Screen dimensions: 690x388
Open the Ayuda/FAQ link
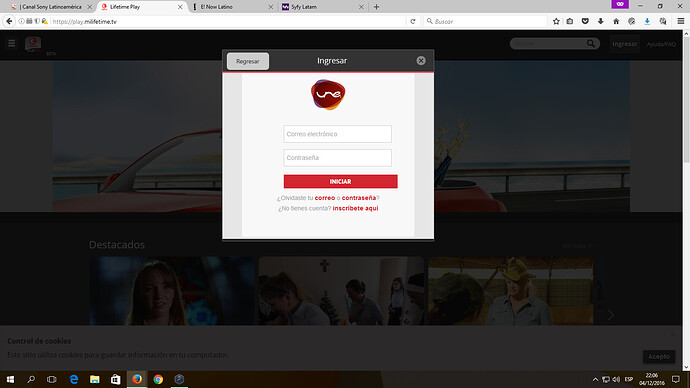tap(661, 44)
